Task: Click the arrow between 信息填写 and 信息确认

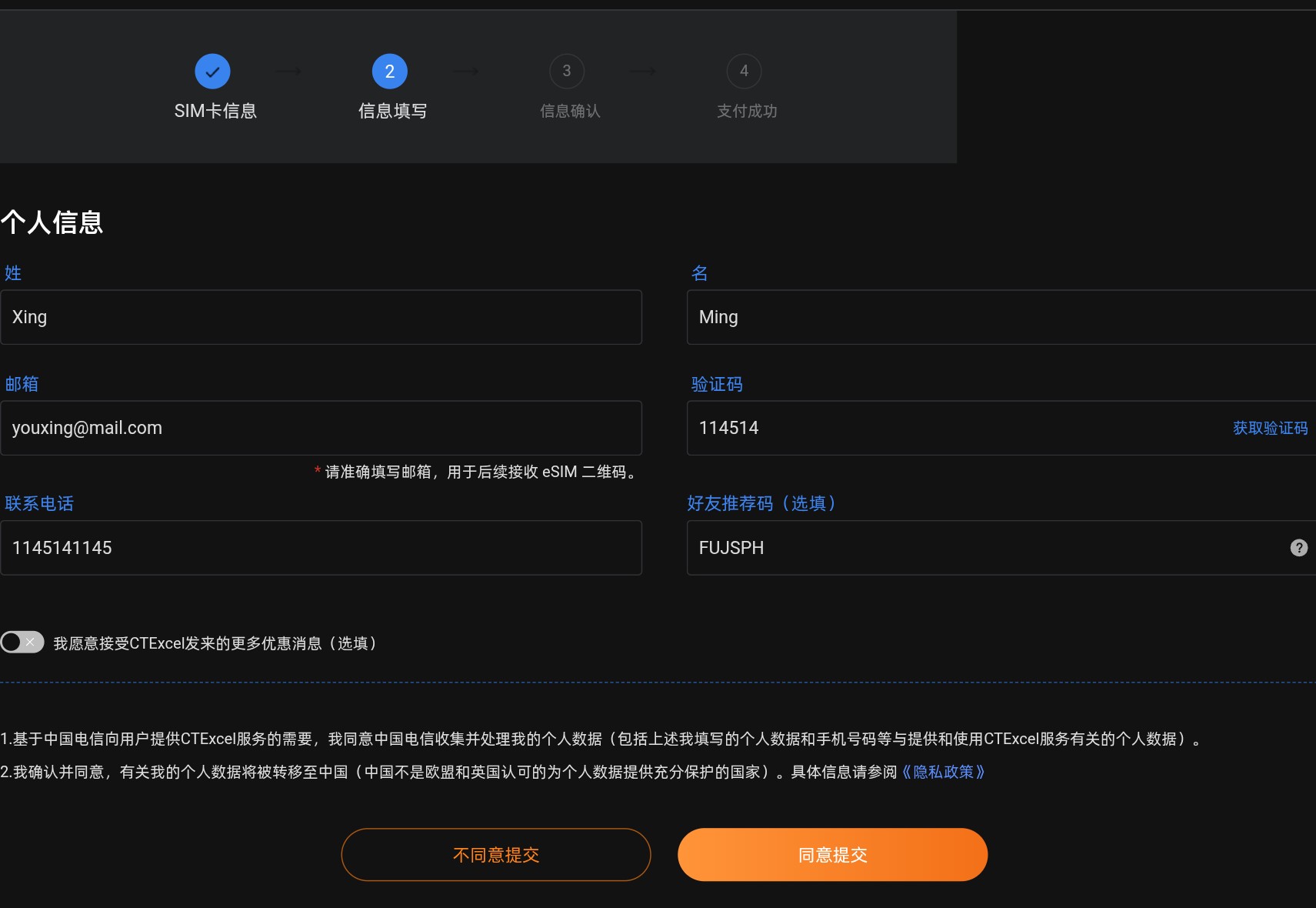Action: pos(466,71)
